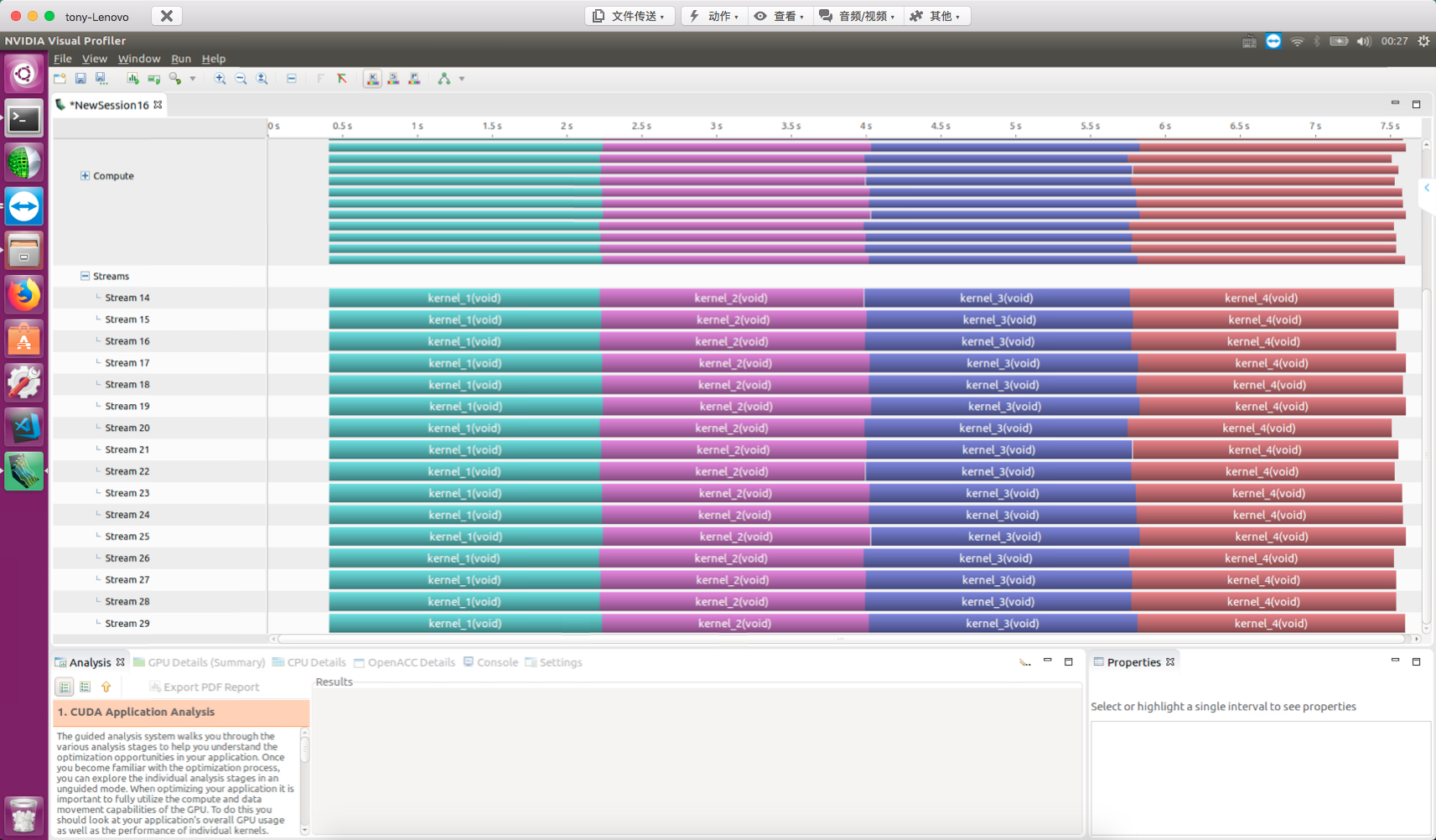Switch to the Analysis tab
1436x840 pixels.
(90, 662)
